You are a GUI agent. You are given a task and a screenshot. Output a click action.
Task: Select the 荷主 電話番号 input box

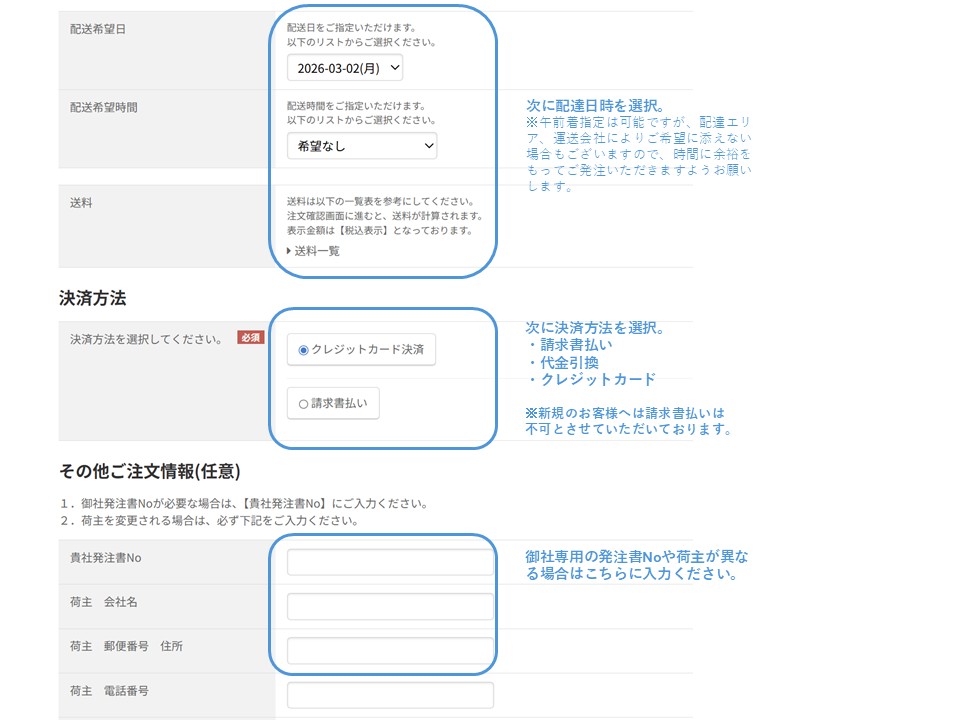[x=390, y=694]
